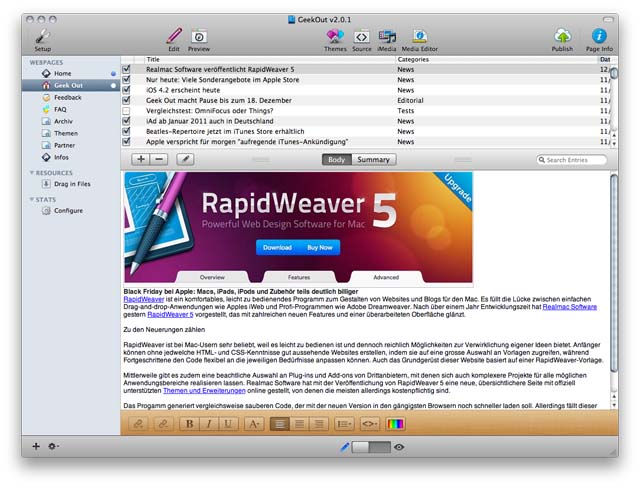The height and width of the screenshot is (487, 640).
Task: Select the Partner page
Action: [71, 145]
